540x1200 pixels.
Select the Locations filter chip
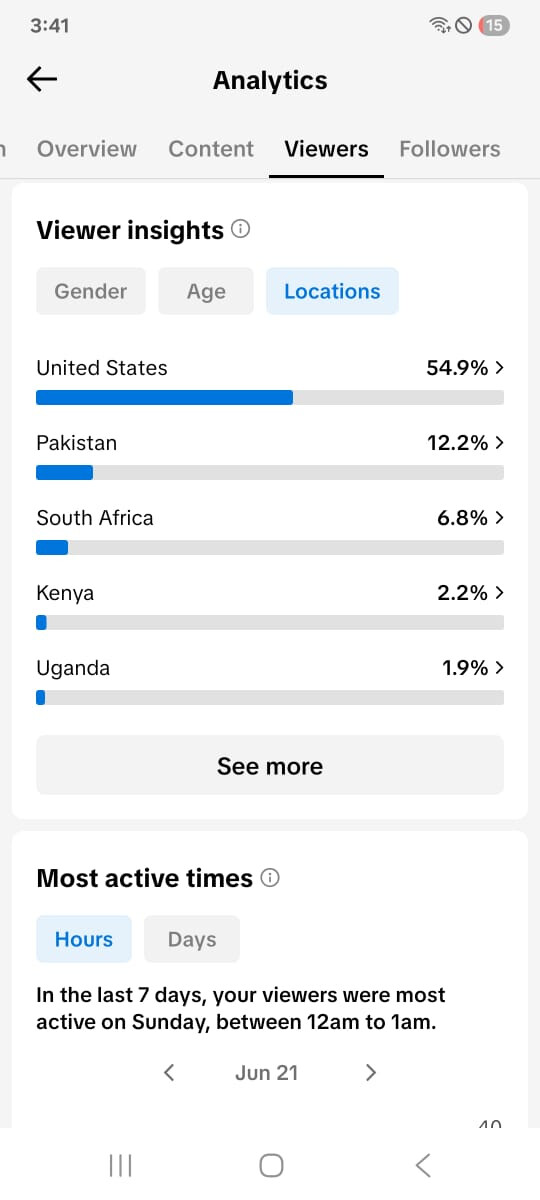pos(332,291)
